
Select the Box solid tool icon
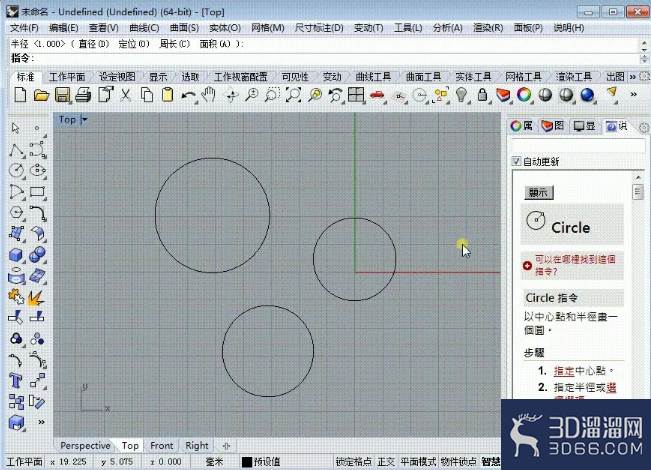tap(16, 254)
